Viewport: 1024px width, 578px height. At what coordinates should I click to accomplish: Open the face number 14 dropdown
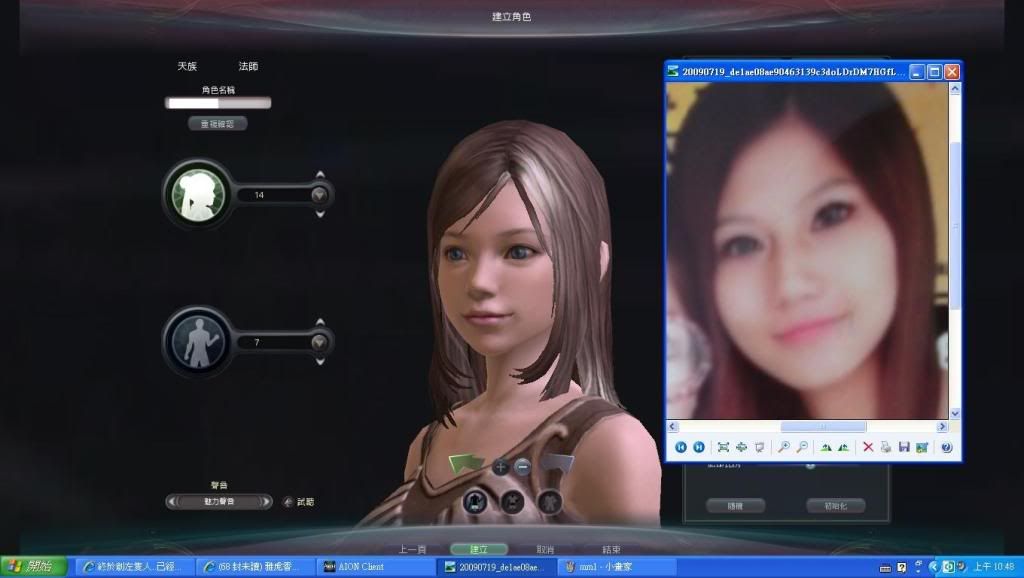[319, 195]
